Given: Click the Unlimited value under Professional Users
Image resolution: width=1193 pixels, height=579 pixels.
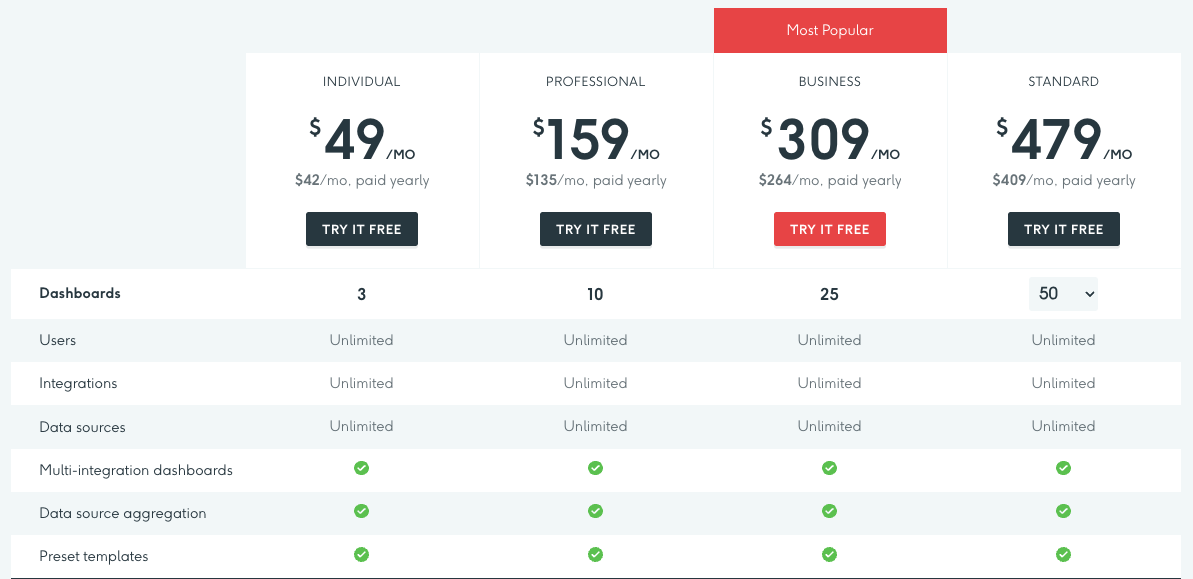Looking at the screenshot, I should pos(595,340).
